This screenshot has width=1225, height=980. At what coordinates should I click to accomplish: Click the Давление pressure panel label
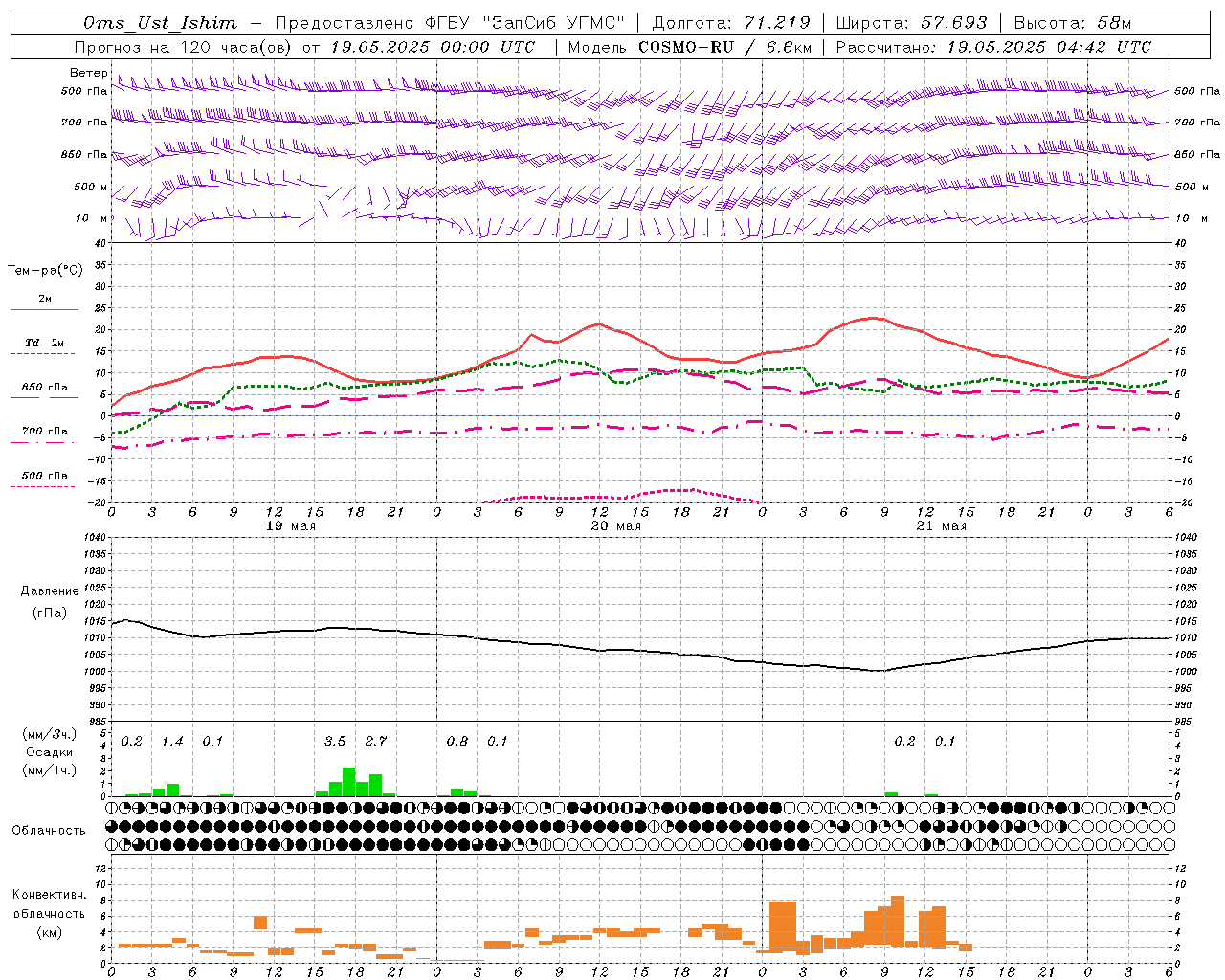pyautogui.click(x=50, y=591)
